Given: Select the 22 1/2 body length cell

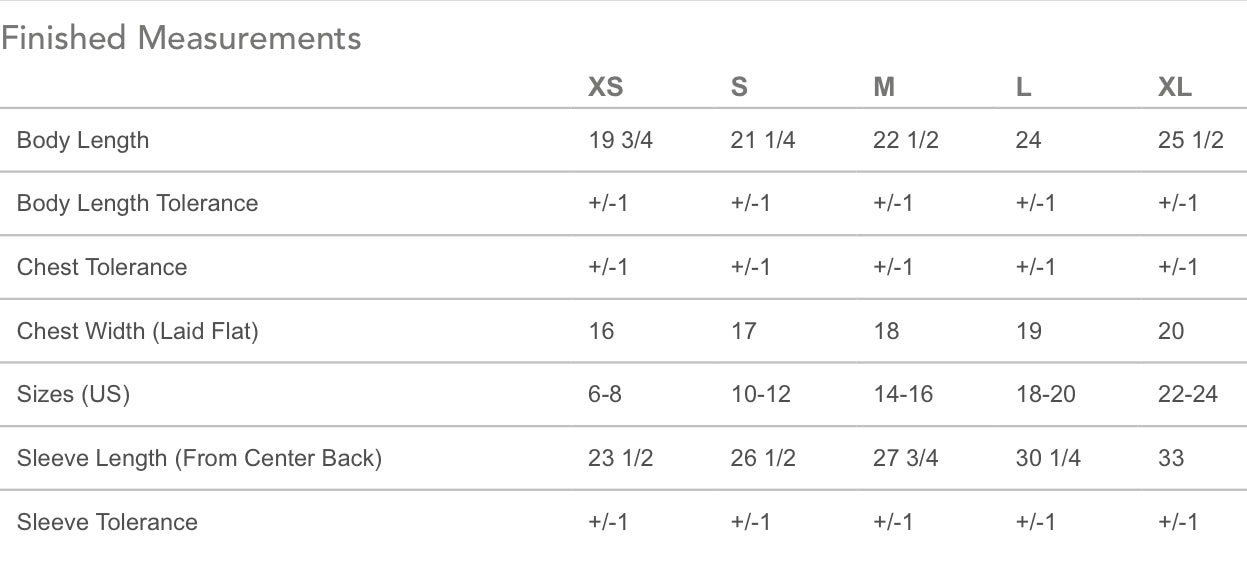Looking at the screenshot, I should (x=906, y=140).
